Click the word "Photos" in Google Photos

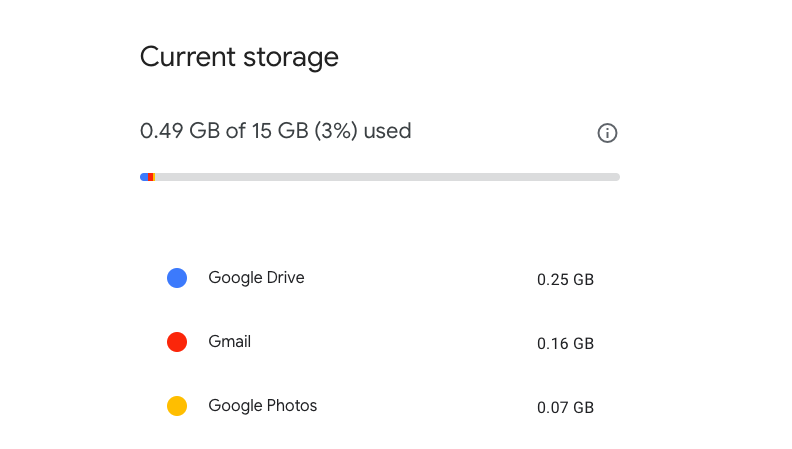point(290,405)
